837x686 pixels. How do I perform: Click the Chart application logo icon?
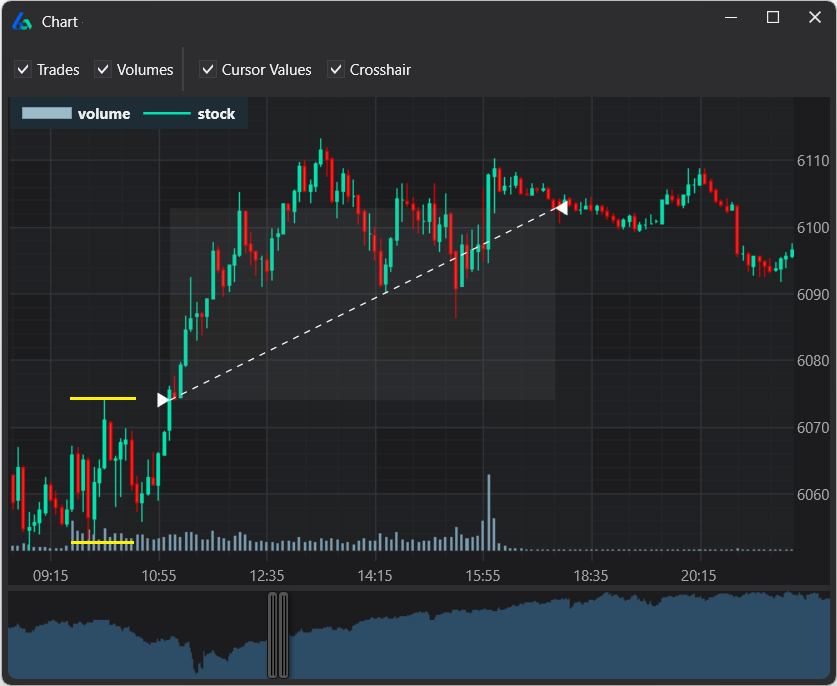(x=21, y=21)
